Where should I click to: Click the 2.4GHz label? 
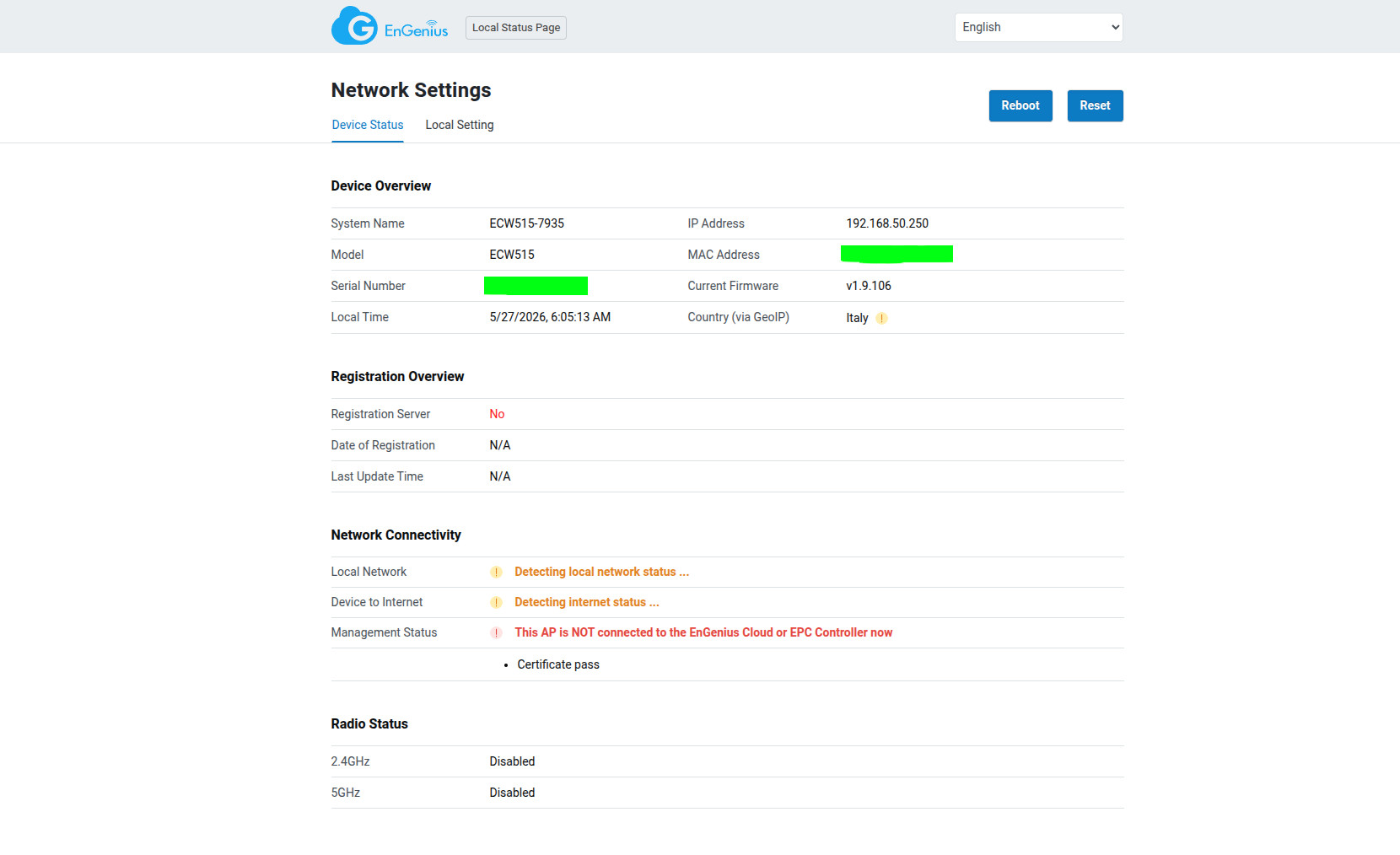point(350,761)
